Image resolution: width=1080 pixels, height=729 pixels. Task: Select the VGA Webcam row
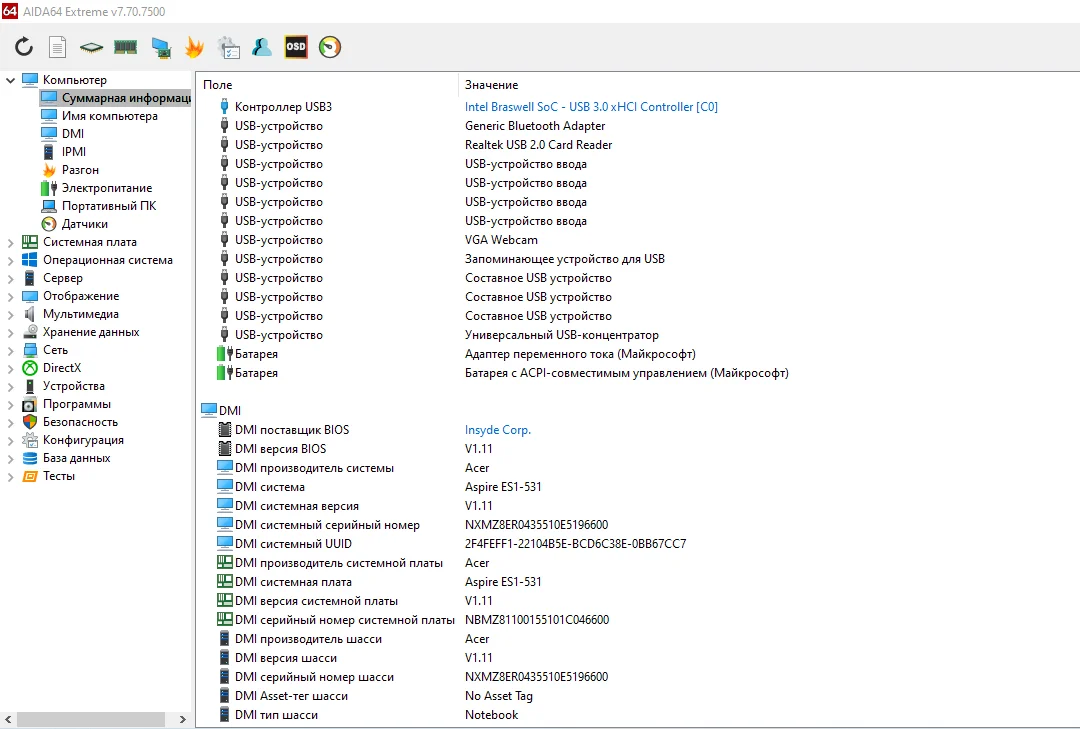tap(638, 240)
